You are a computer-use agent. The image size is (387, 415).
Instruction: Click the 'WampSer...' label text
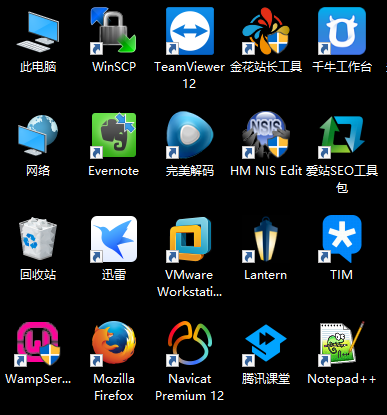pos(38,379)
